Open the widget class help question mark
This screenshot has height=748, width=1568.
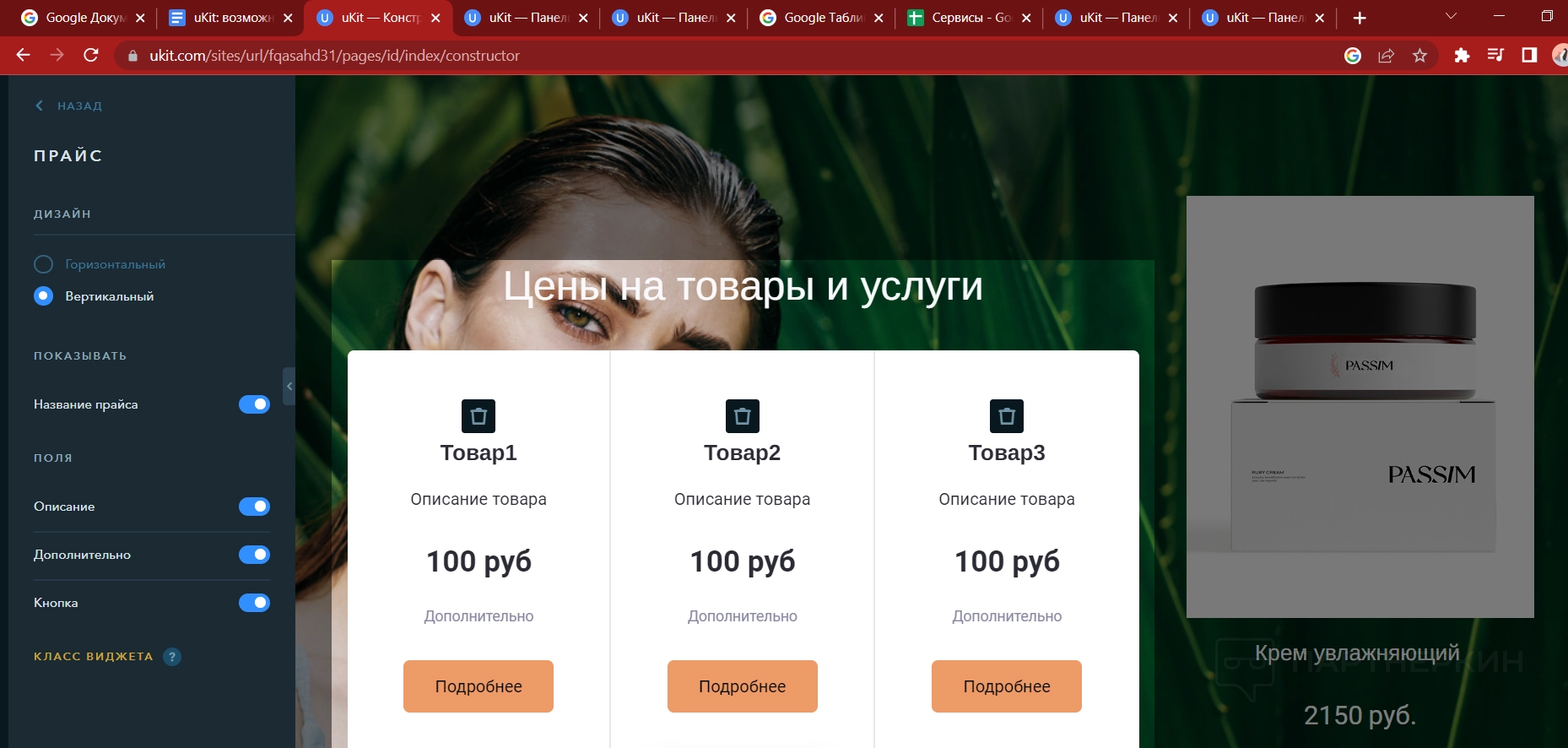pos(172,657)
